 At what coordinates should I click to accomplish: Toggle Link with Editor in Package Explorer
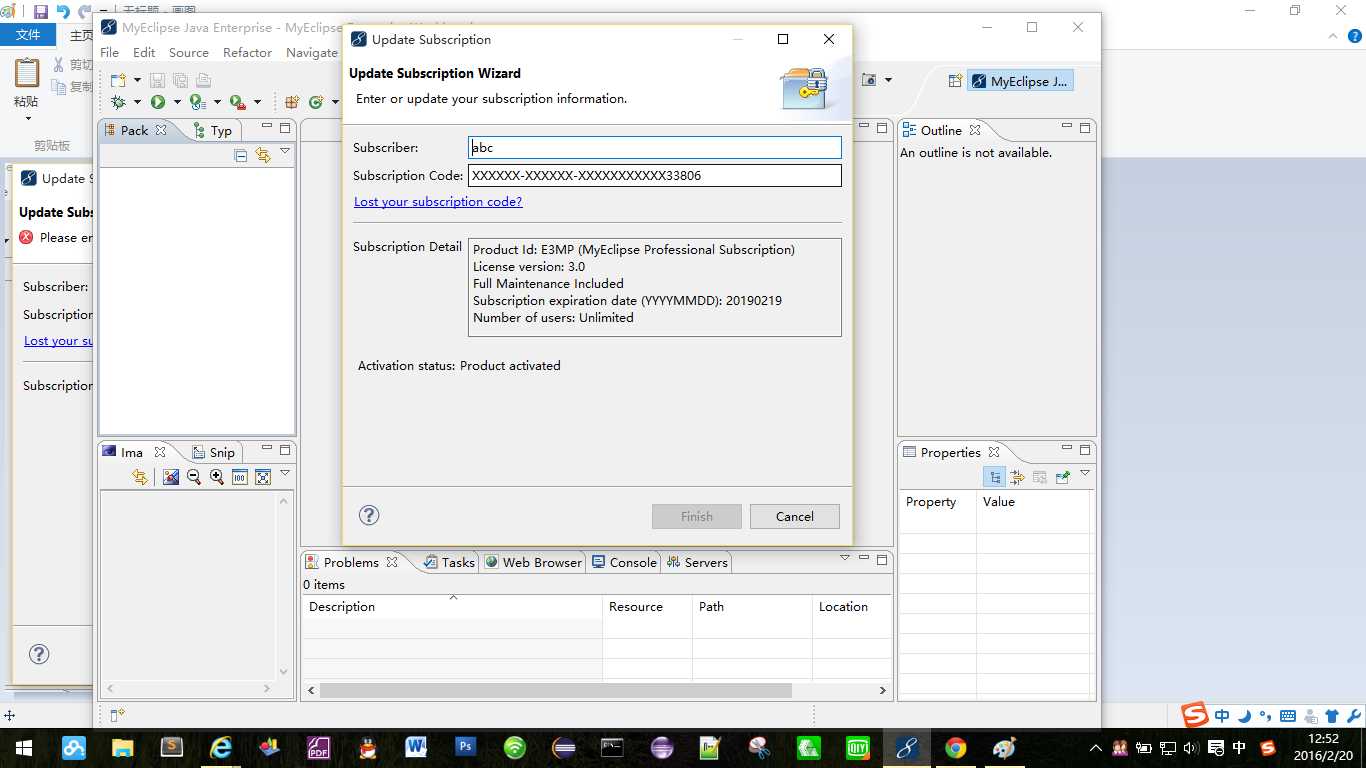(263, 155)
